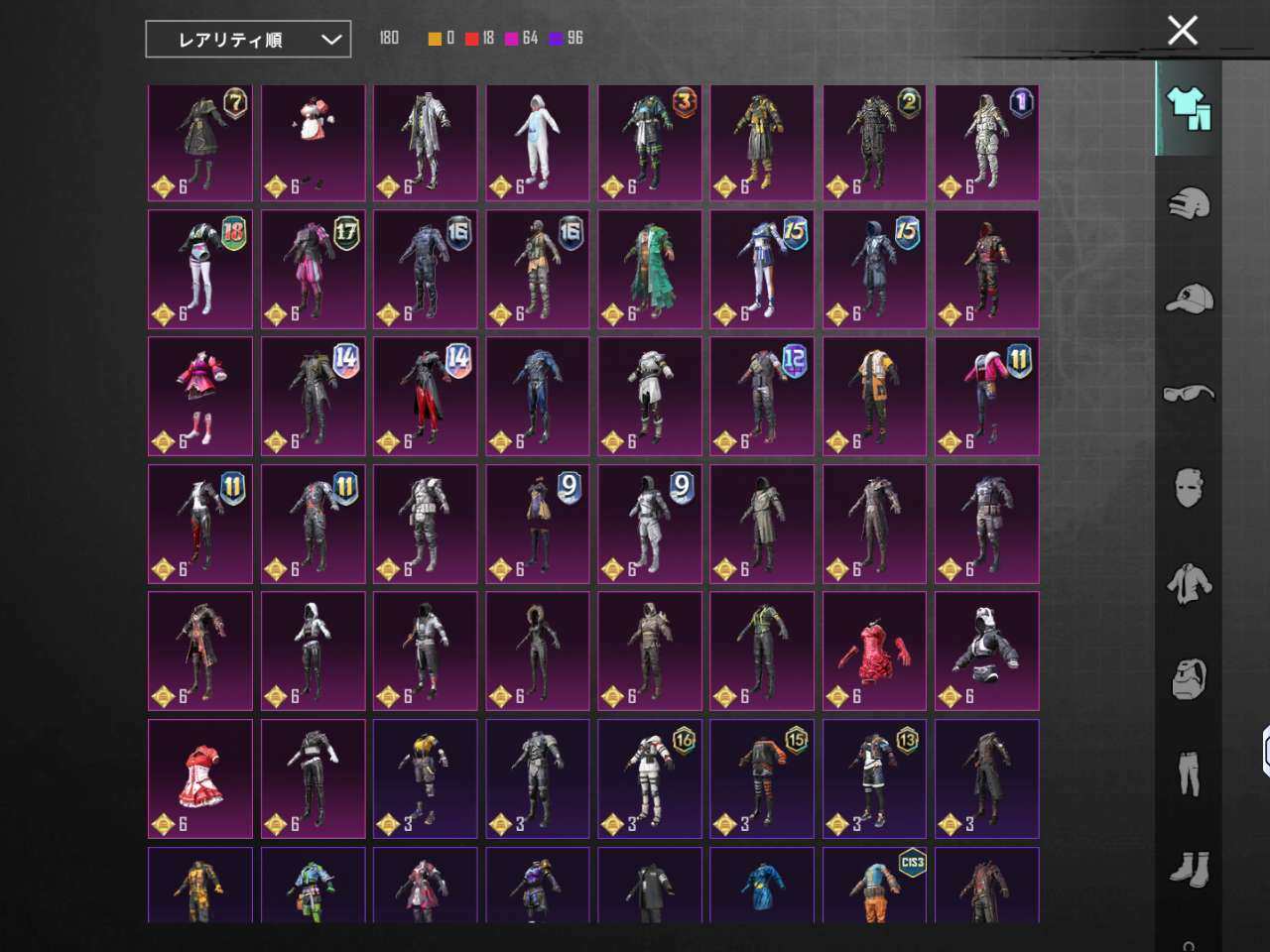
Task: Select the outfit with badge 18
Action: [200, 269]
